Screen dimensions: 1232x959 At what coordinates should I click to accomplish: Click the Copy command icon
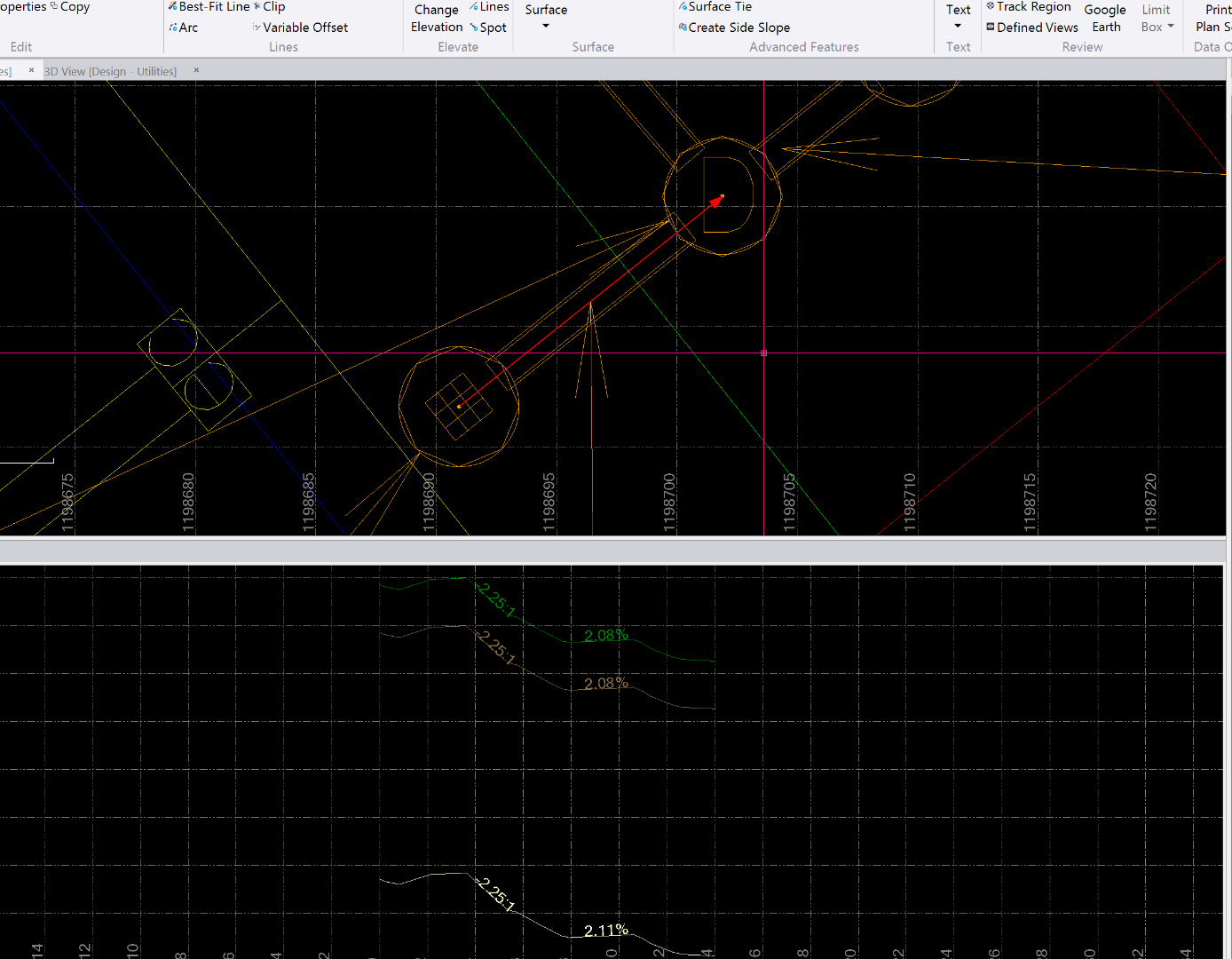click(x=54, y=7)
